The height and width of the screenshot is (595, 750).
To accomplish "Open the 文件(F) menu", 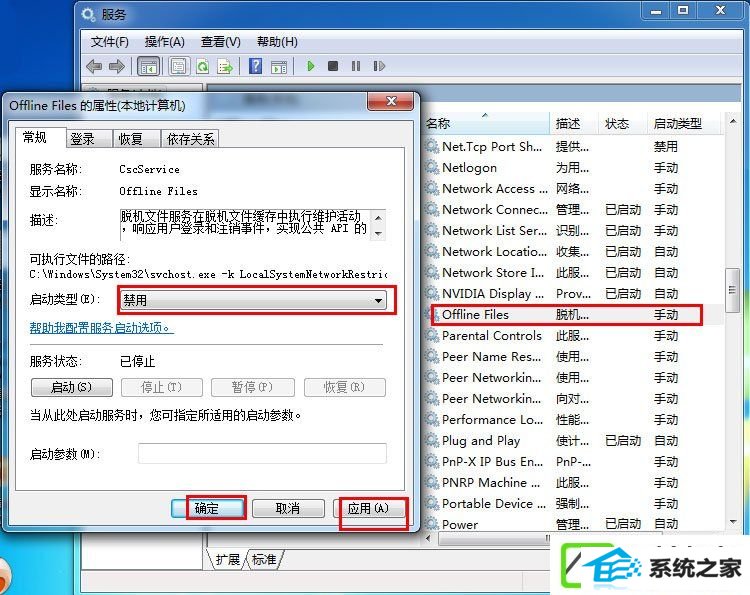I will tap(110, 42).
